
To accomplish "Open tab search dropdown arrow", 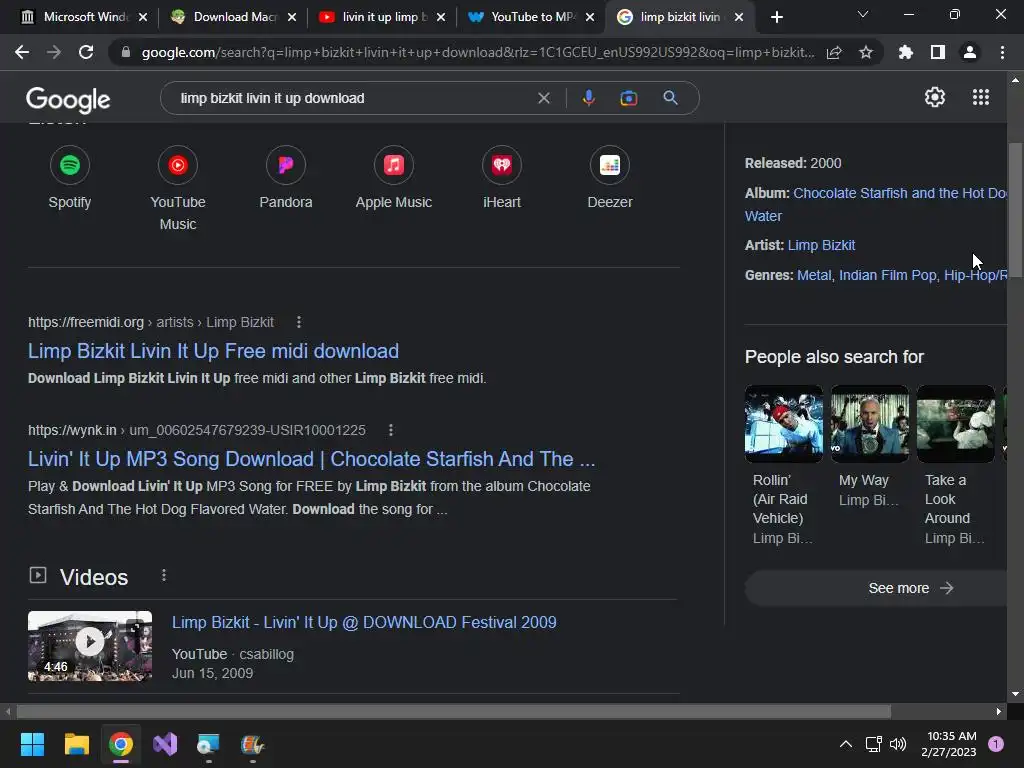I will pos(863,14).
